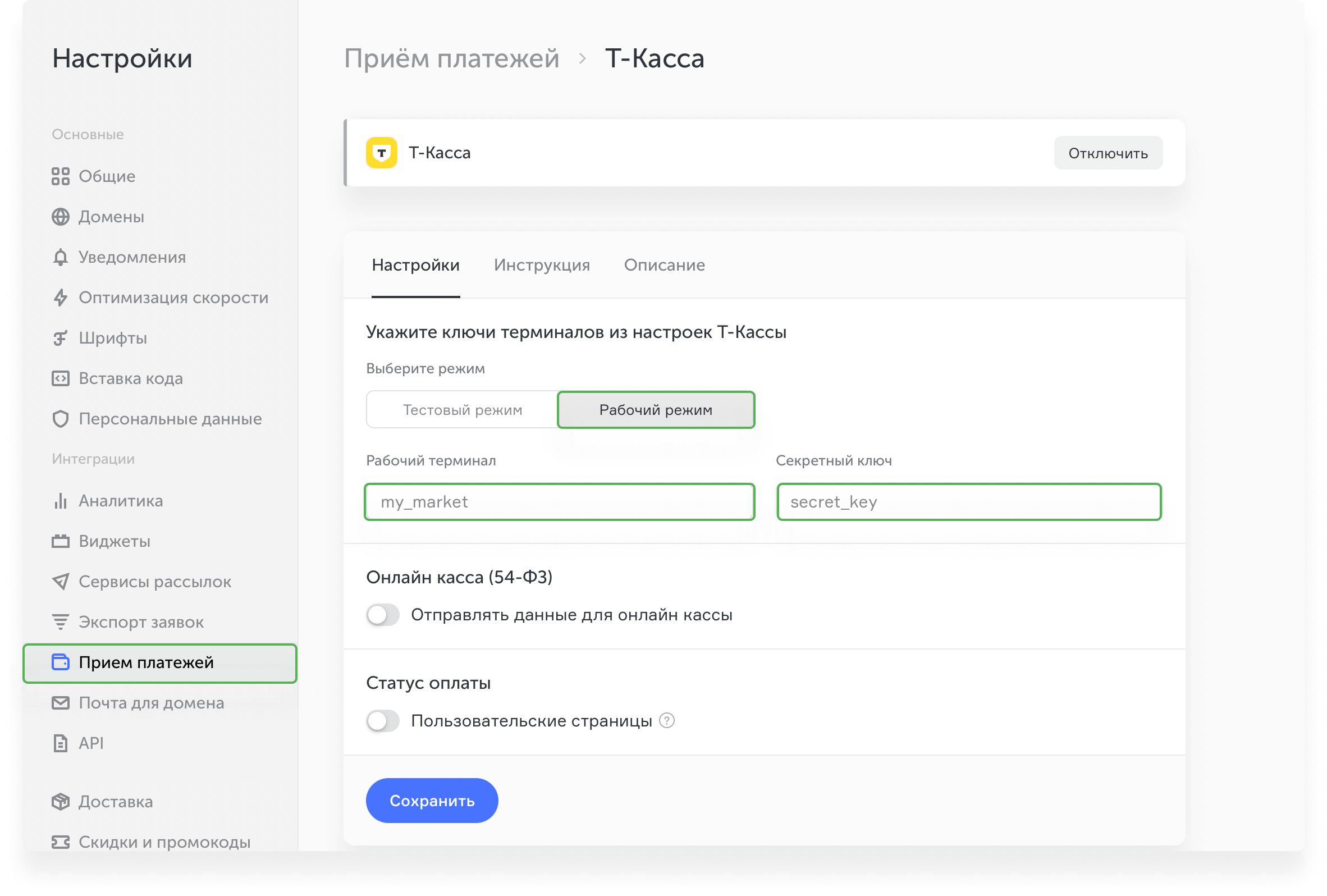
Task: Click the Шрифты font icon
Action: tap(61, 339)
